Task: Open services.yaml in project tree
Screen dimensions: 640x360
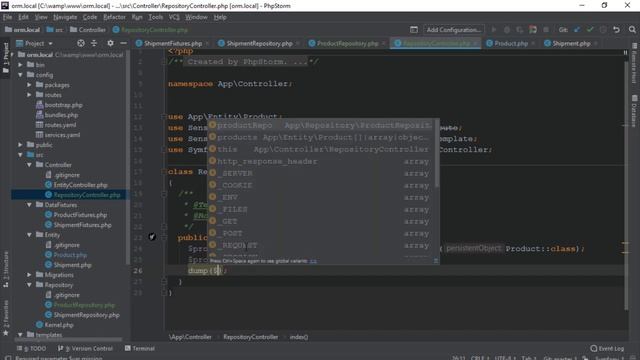Action: tap(62, 135)
